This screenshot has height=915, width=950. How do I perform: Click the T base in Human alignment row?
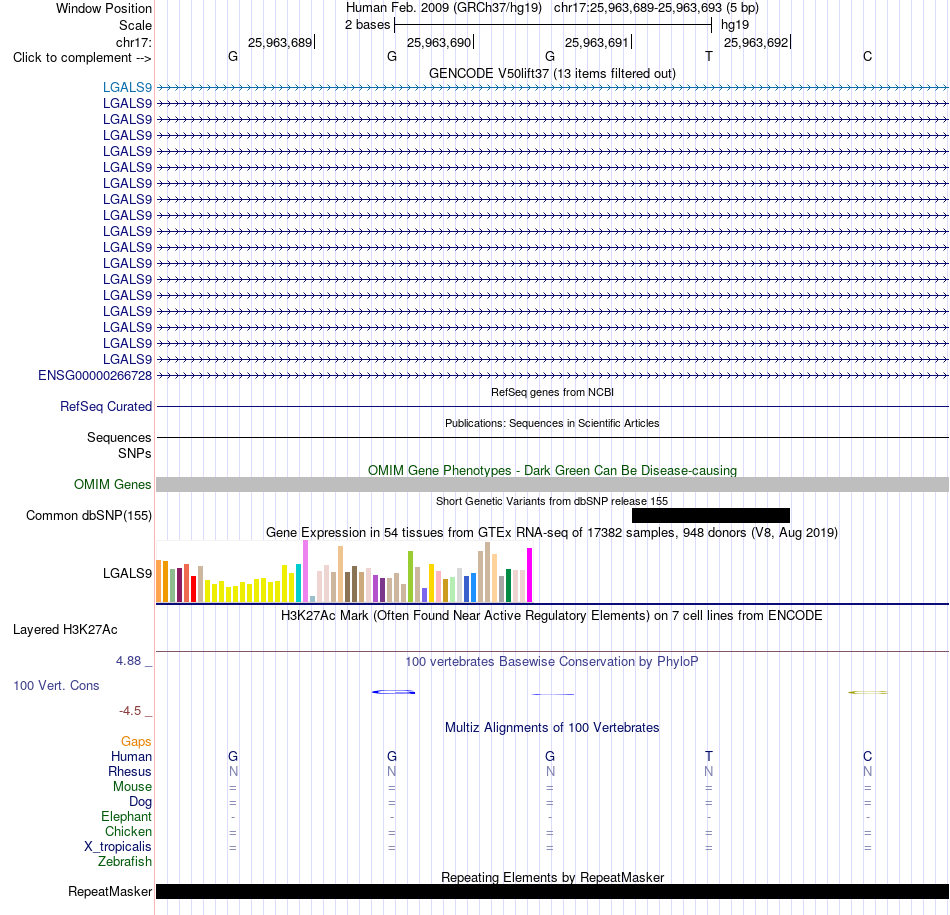coord(709,756)
